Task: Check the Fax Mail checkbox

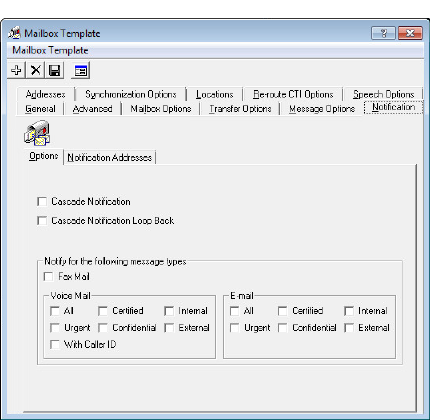Action: pyautogui.click(x=48, y=276)
